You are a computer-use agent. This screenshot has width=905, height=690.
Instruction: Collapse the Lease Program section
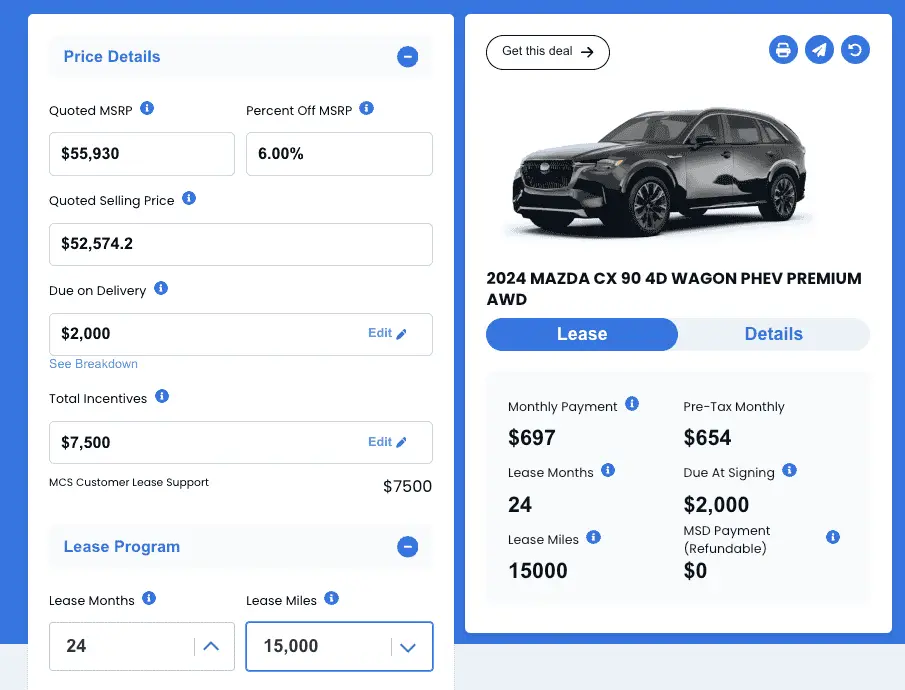407,547
